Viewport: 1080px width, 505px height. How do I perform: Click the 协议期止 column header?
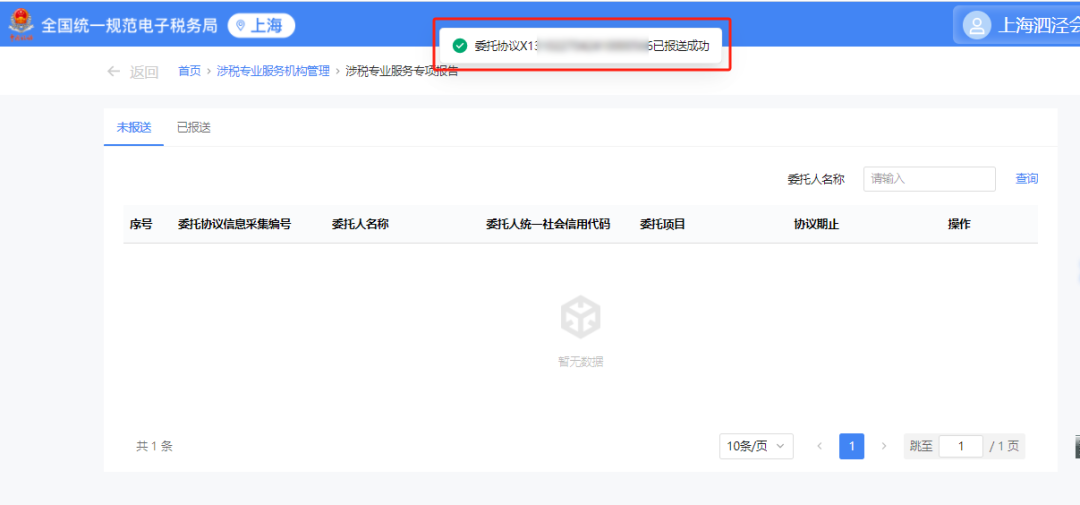click(x=816, y=224)
